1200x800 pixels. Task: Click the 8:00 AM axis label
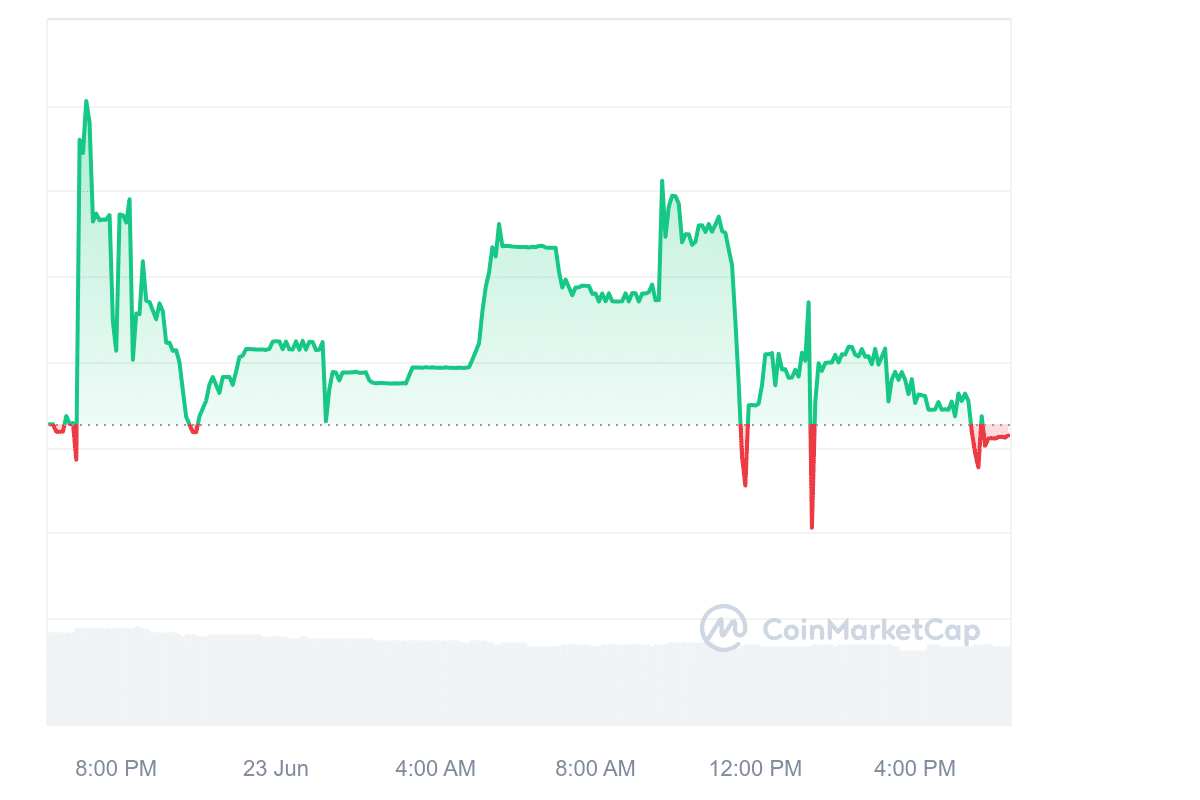[x=595, y=769]
